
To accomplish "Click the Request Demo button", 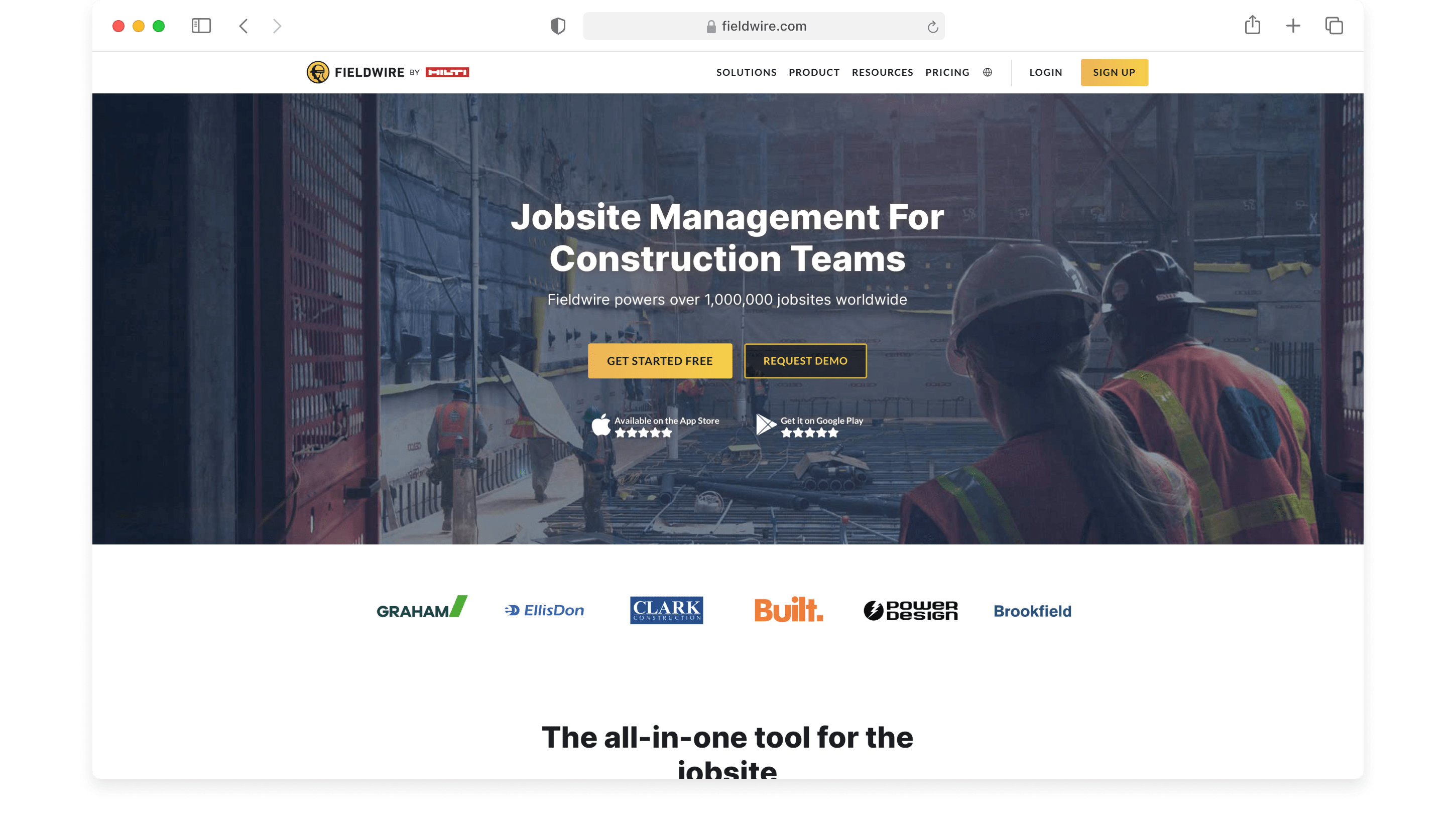I will pyautogui.click(x=805, y=361).
